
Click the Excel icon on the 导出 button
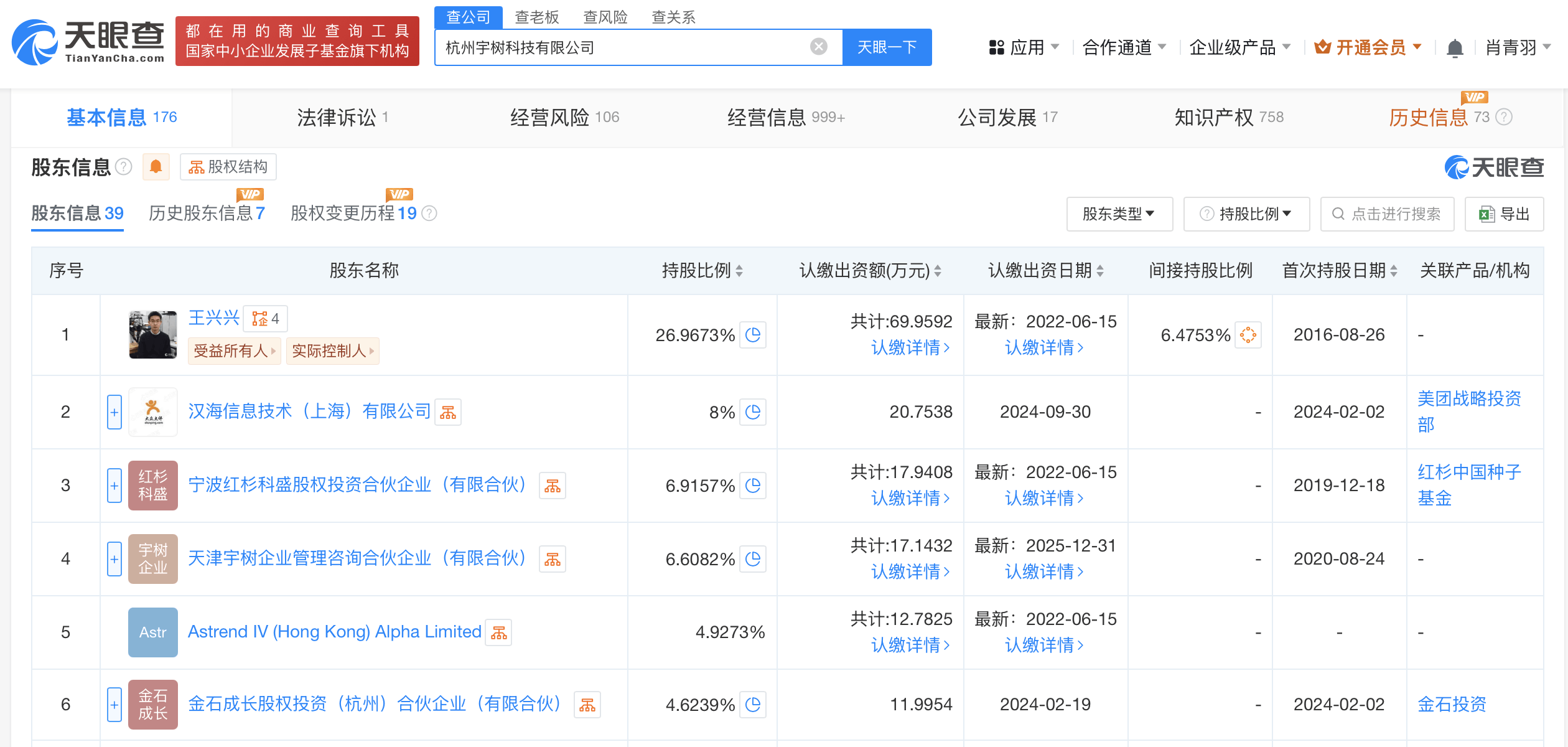1486,214
